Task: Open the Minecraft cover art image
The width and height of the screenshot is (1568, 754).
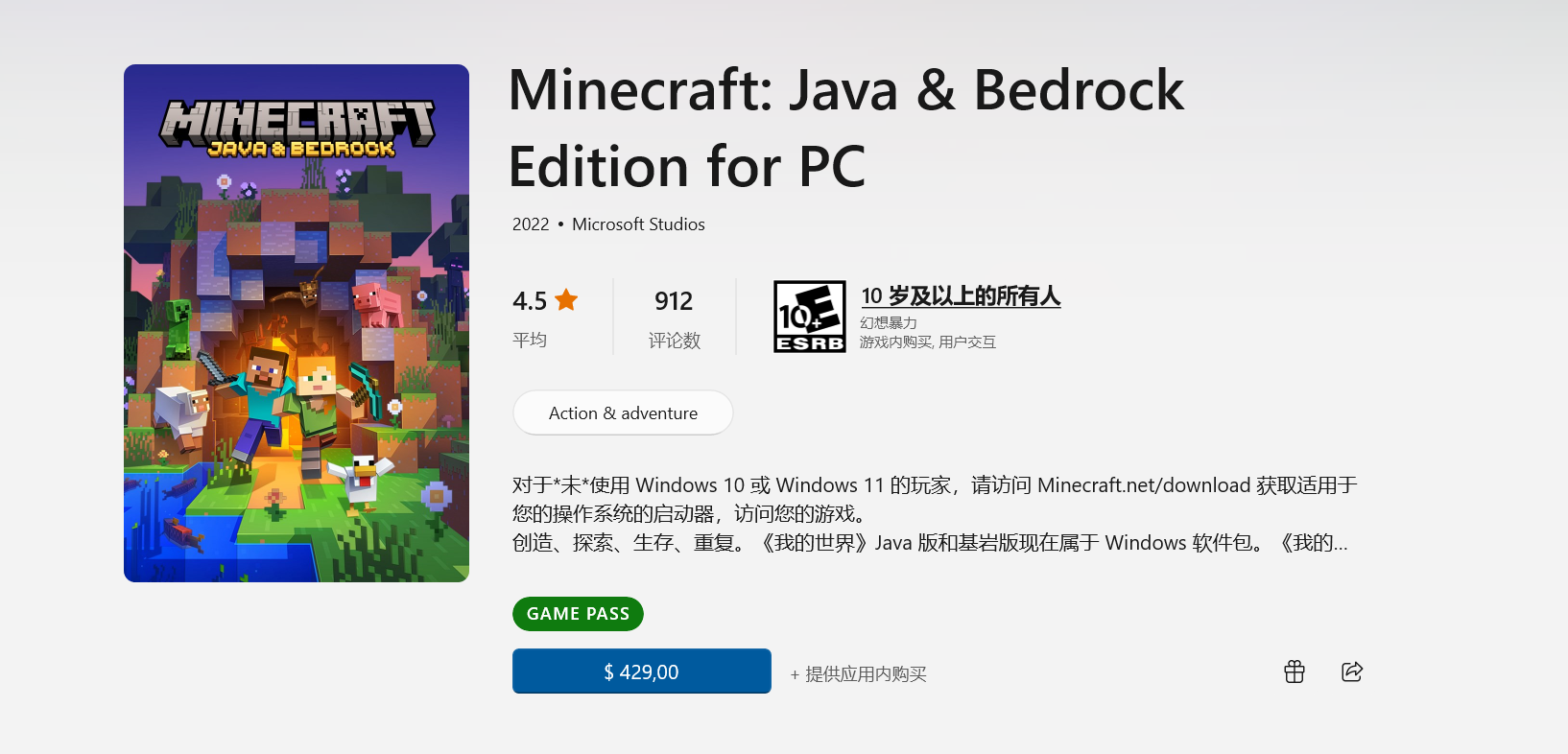Action: point(297,323)
